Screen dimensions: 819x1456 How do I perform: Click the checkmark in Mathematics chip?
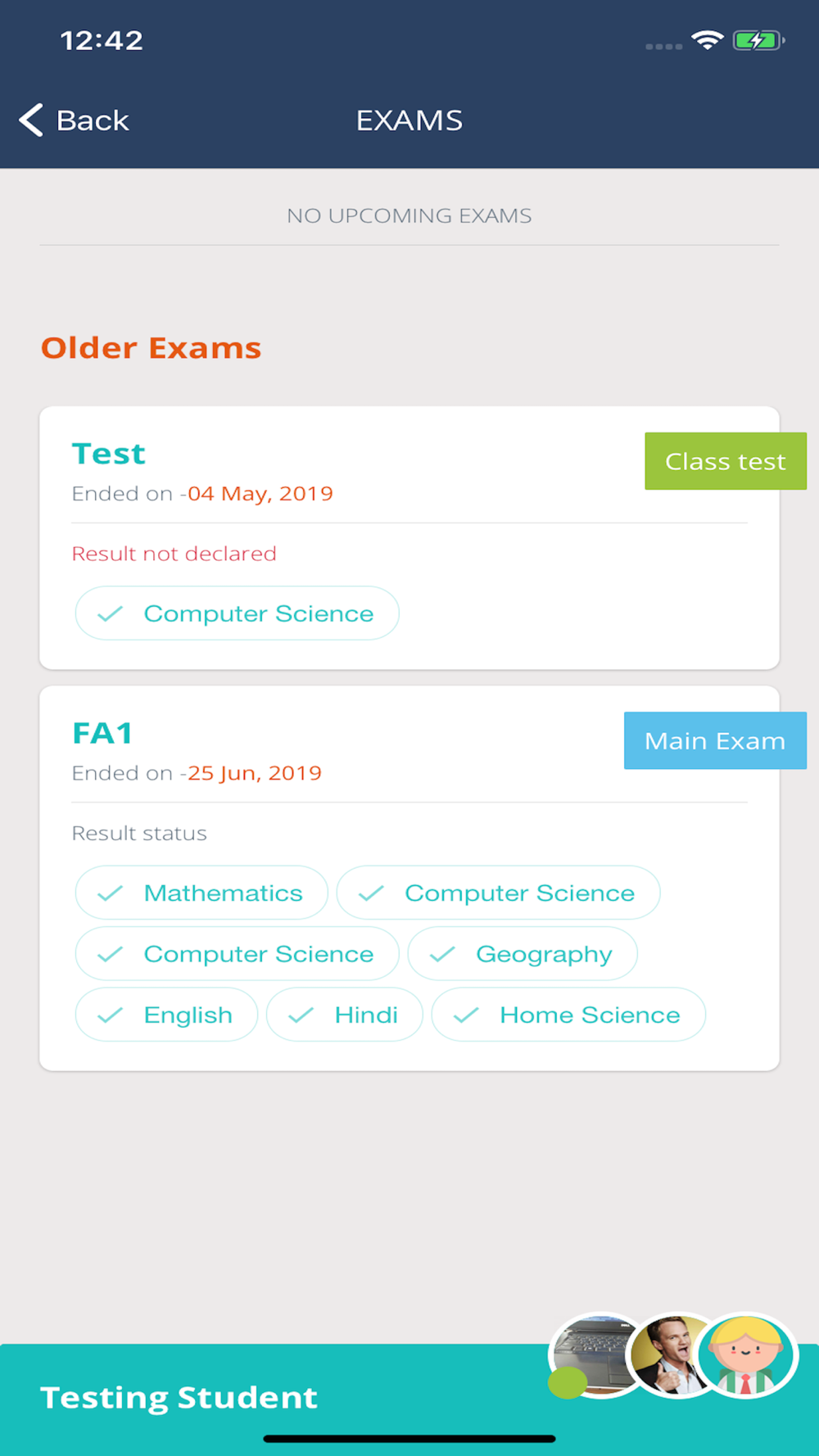pyautogui.click(x=110, y=893)
